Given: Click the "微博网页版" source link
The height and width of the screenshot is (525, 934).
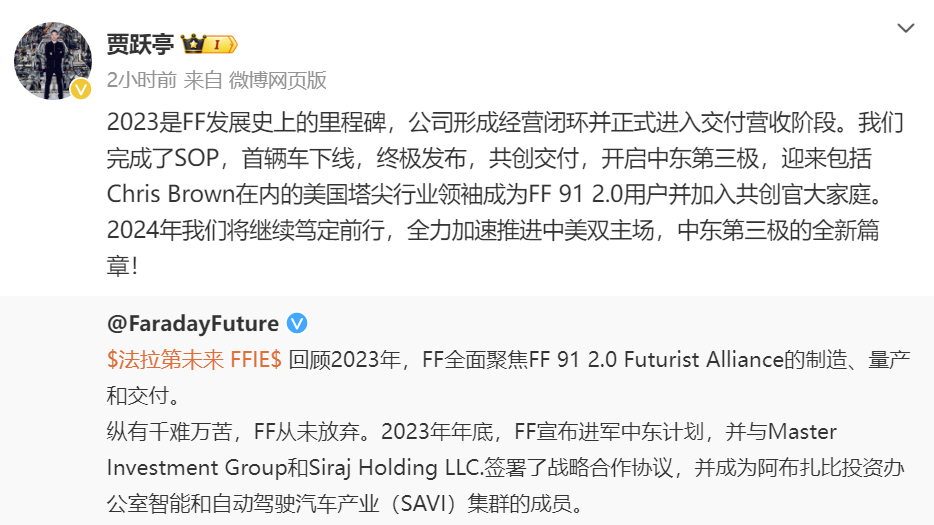Looking at the screenshot, I should point(278,80).
